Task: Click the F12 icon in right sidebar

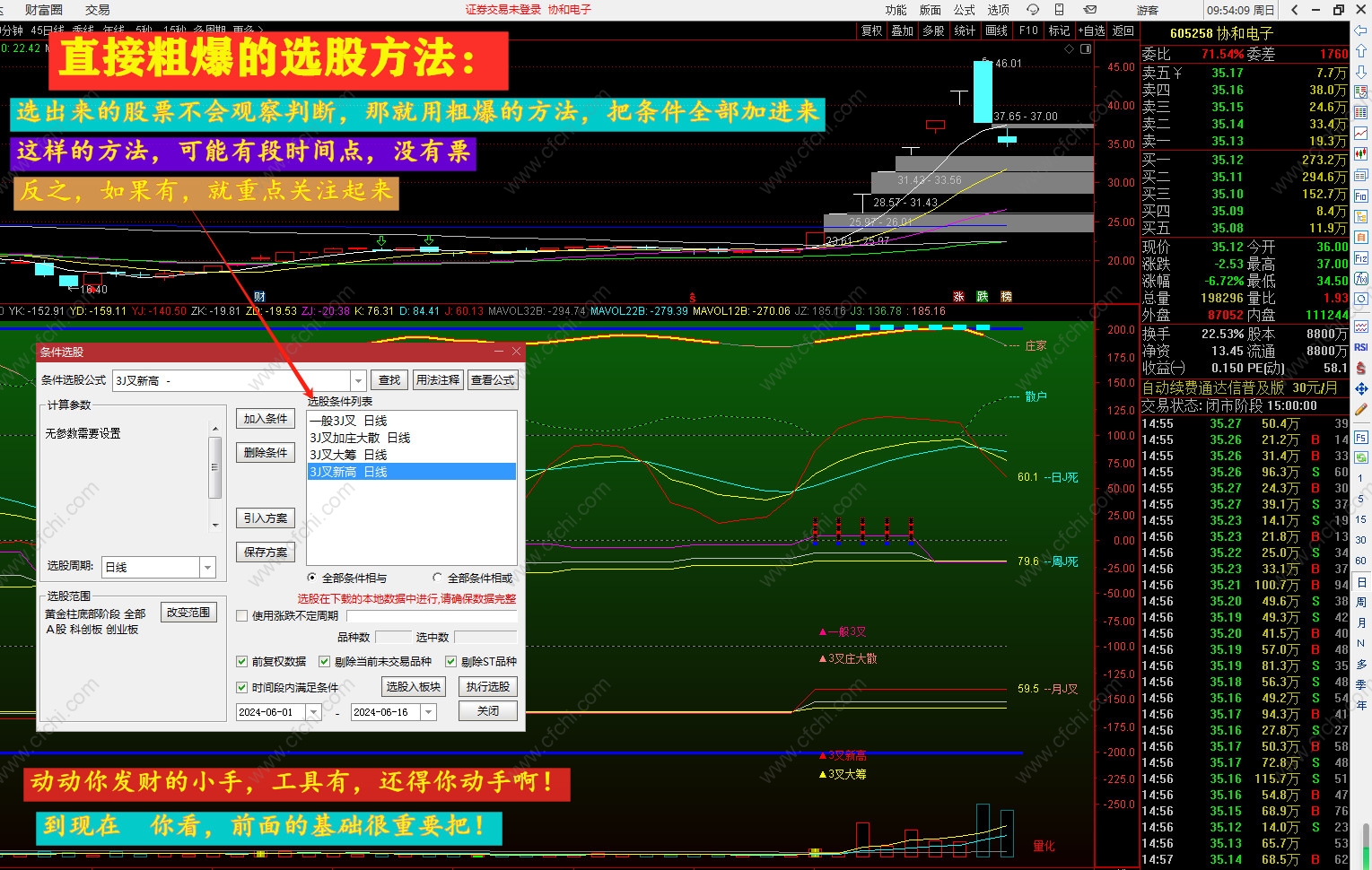Action: click(1361, 258)
